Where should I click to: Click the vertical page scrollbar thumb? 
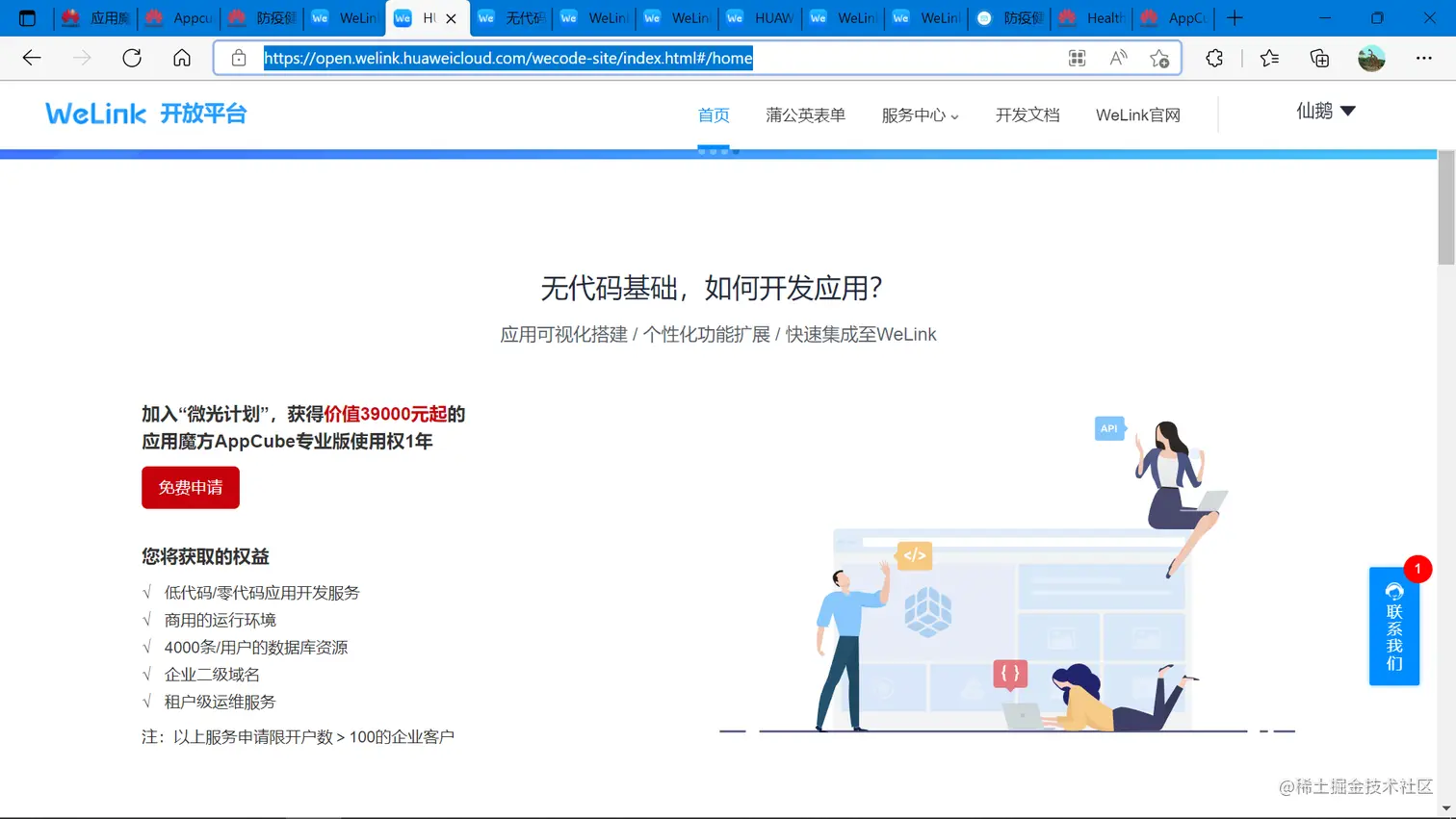(1446, 207)
